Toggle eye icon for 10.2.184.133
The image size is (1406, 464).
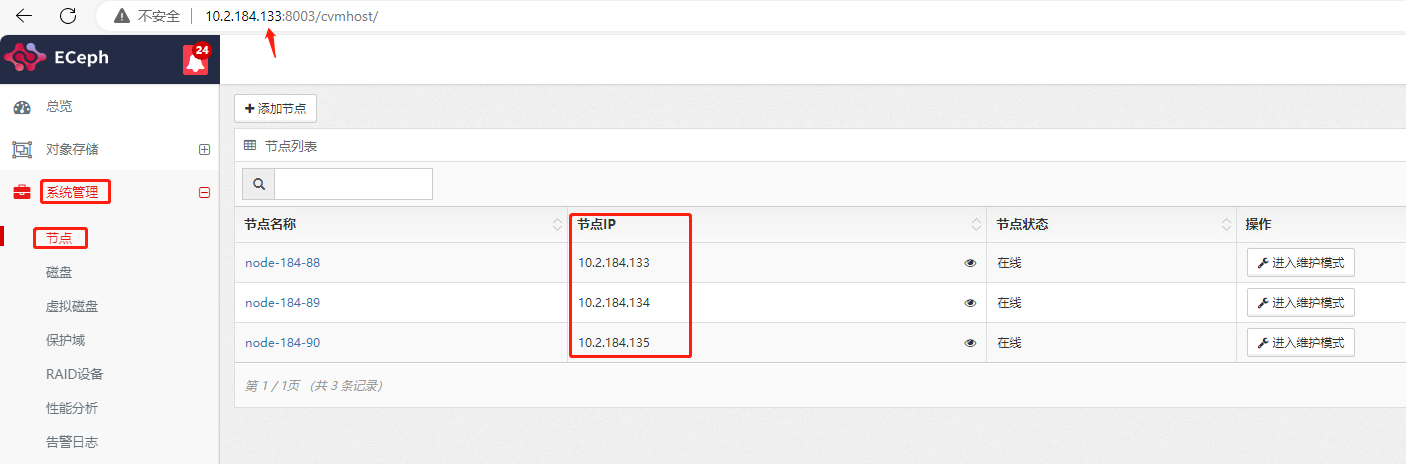(x=970, y=263)
